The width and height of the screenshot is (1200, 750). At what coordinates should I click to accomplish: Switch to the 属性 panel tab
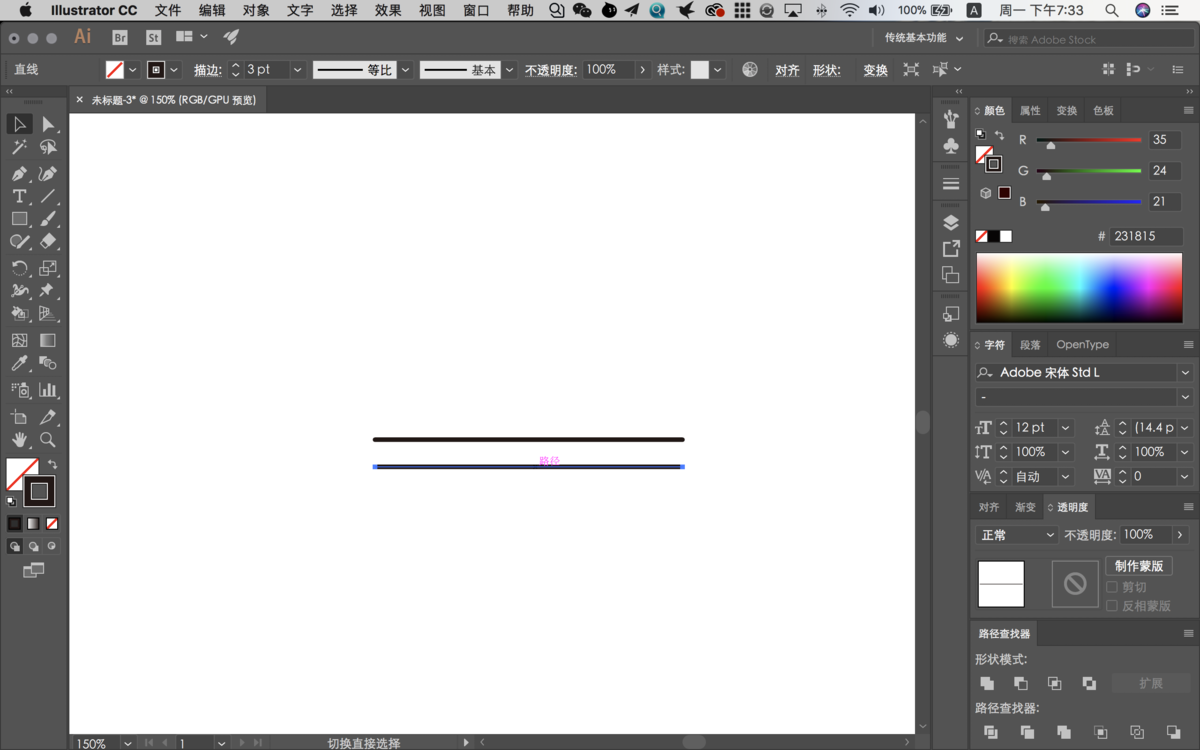point(1030,111)
